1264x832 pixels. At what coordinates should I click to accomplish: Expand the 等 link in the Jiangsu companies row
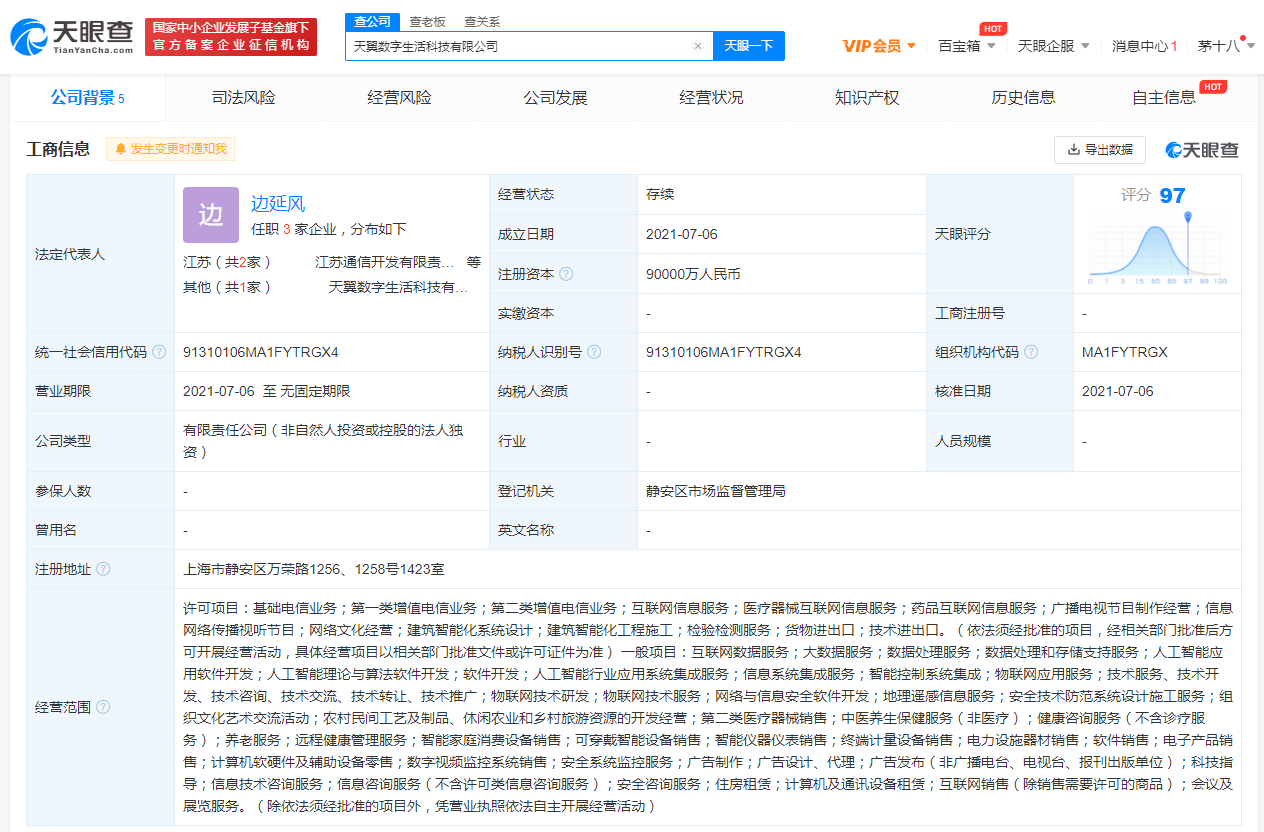pos(474,262)
